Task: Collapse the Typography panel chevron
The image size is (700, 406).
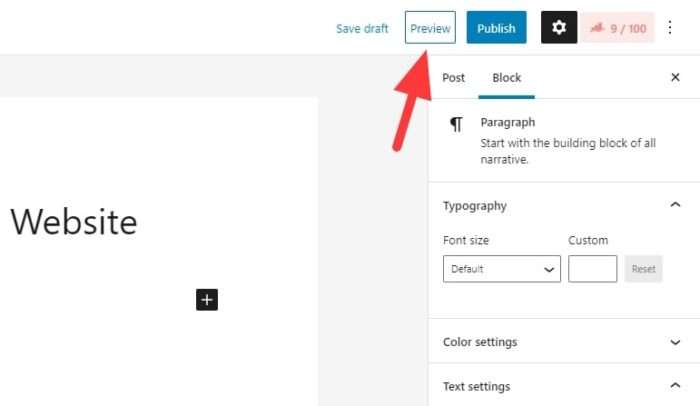Action: (675, 205)
